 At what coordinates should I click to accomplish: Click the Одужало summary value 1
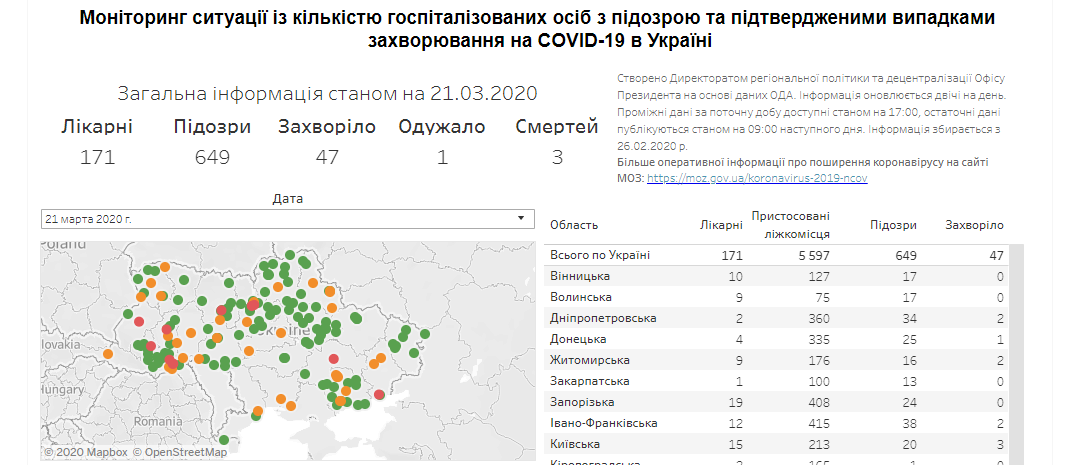click(441, 157)
